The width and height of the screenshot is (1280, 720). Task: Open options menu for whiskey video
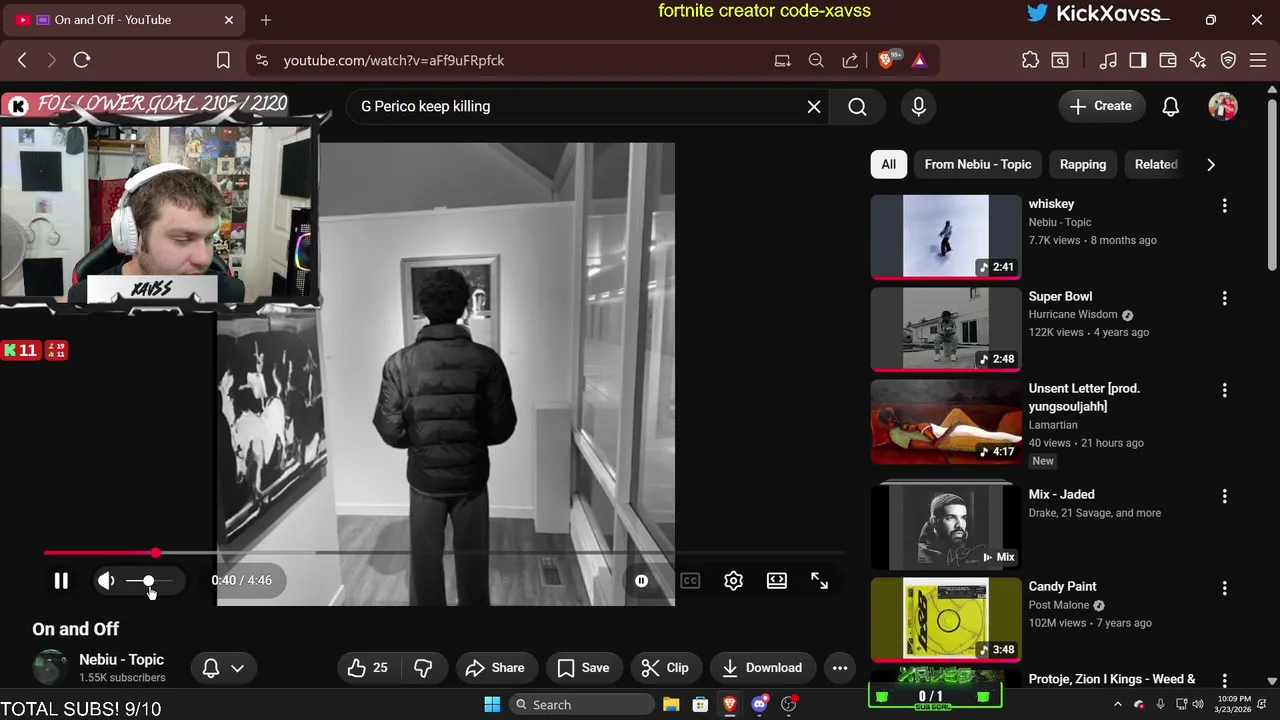(x=1224, y=205)
